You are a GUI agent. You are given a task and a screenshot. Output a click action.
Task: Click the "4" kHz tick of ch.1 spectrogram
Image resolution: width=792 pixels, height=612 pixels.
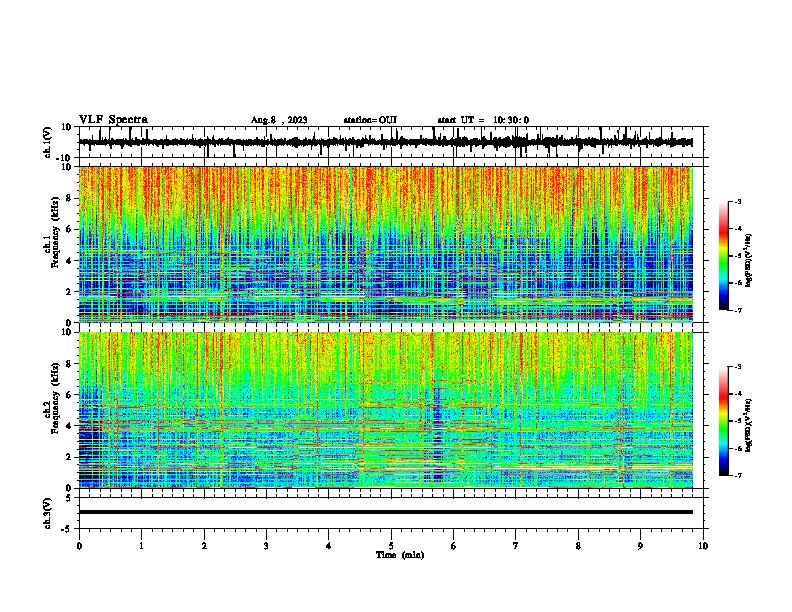pos(70,261)
